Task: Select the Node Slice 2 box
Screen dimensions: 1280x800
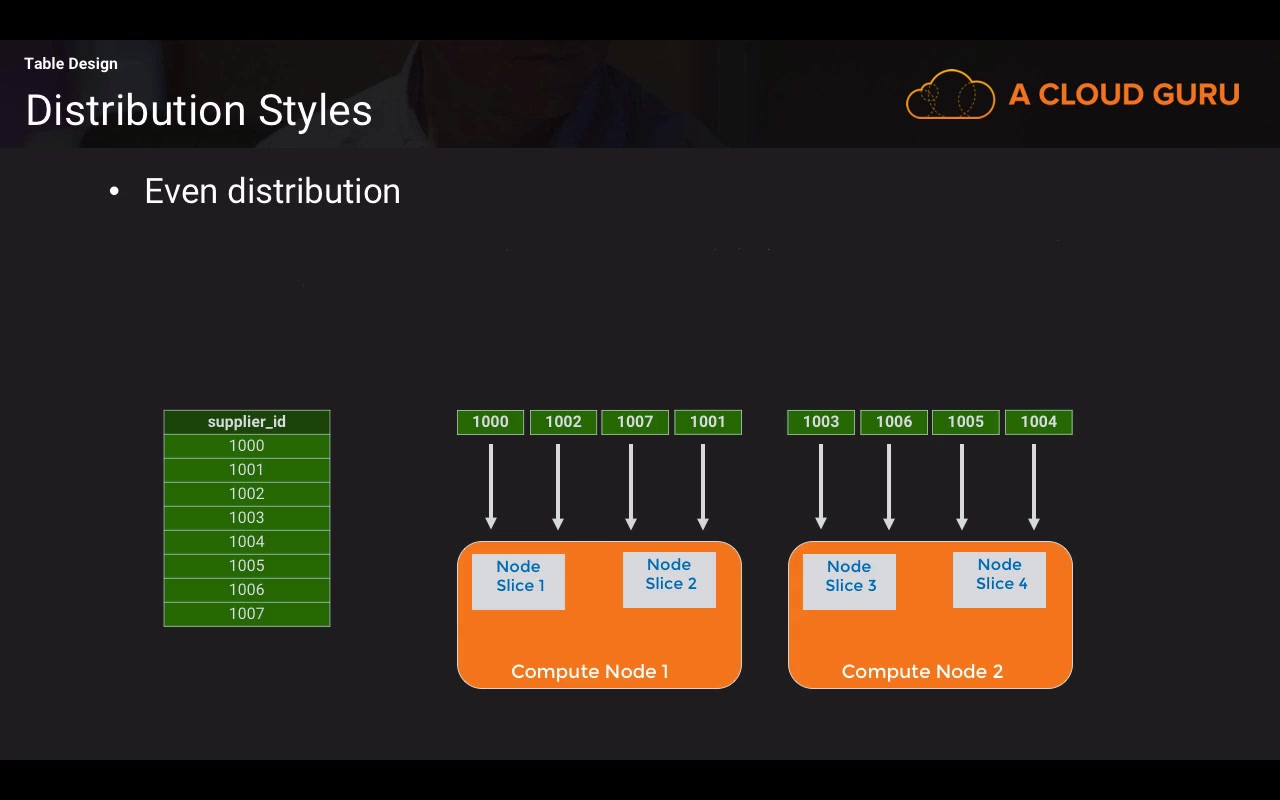Action: click(669, 580)
